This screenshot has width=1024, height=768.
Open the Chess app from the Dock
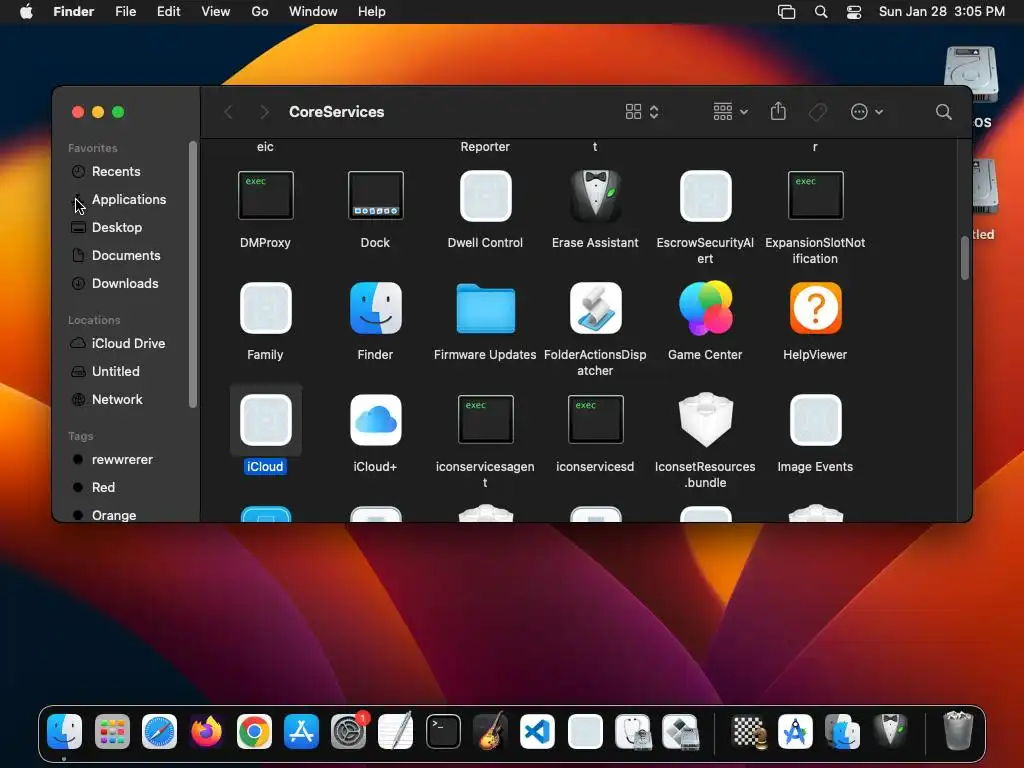tap(748, 731)
